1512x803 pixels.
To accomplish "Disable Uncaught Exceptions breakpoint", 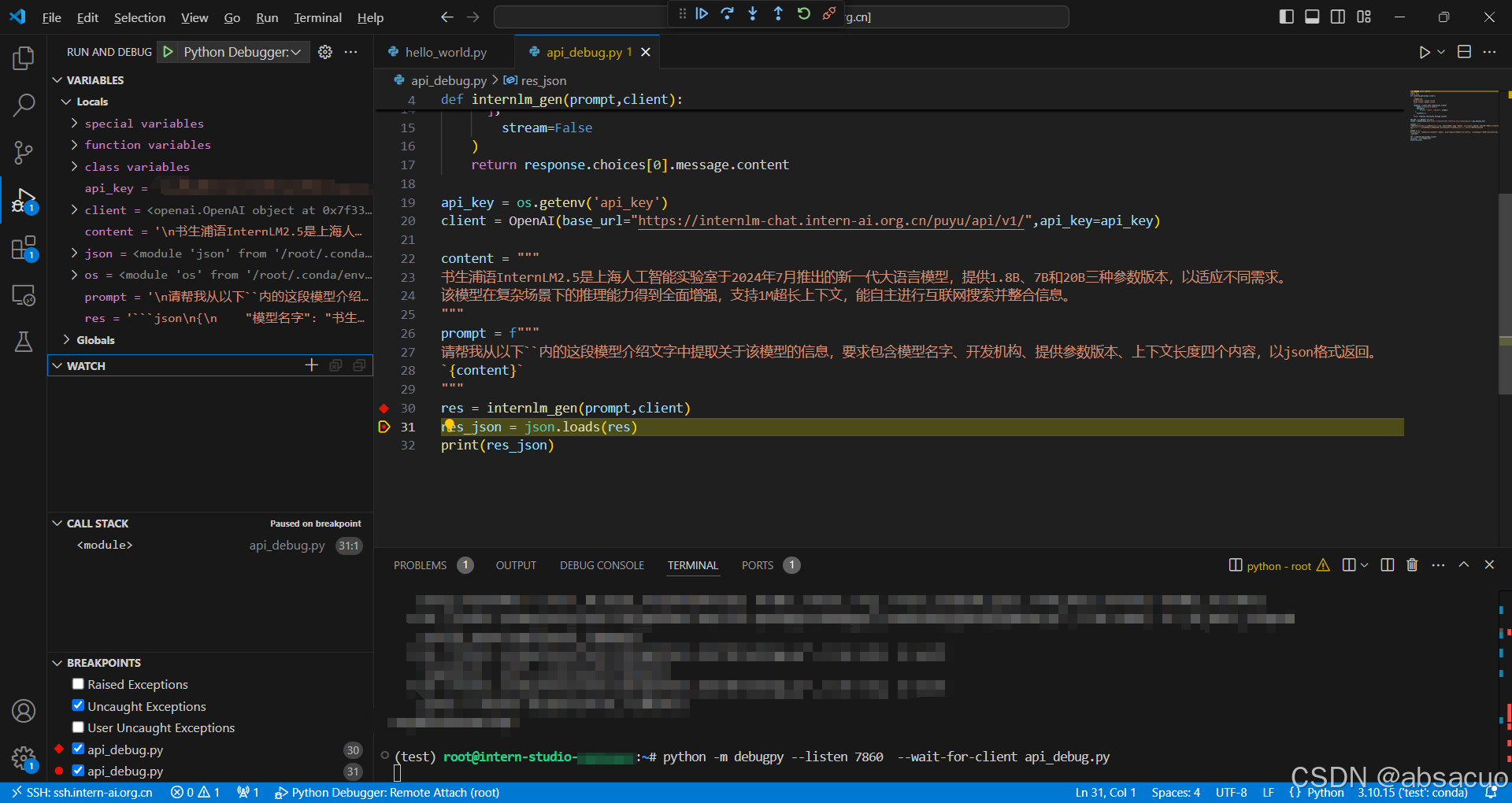I will [x=78, y=705].
